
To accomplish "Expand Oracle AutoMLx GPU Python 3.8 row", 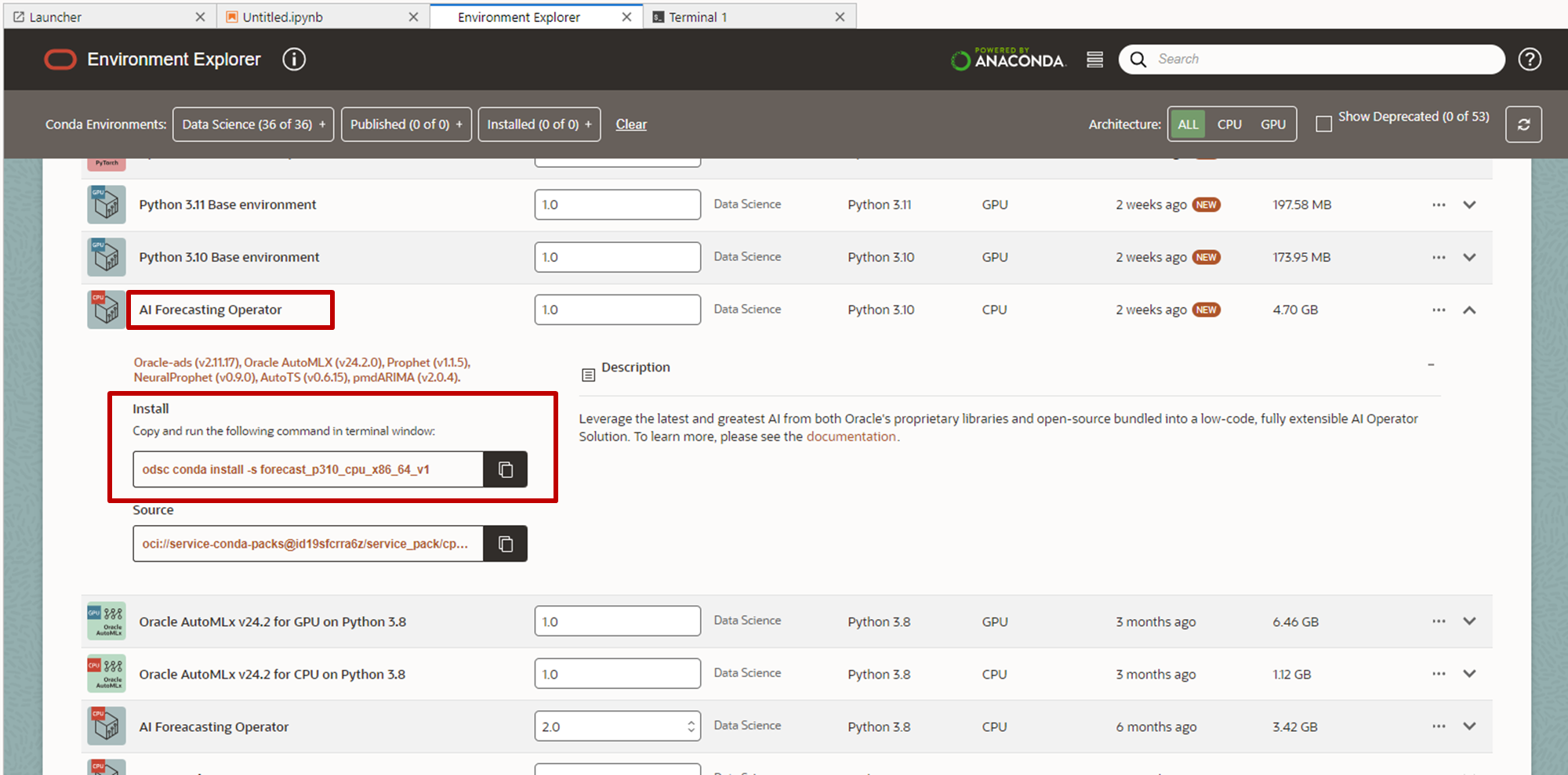I will pos(1470,621).
